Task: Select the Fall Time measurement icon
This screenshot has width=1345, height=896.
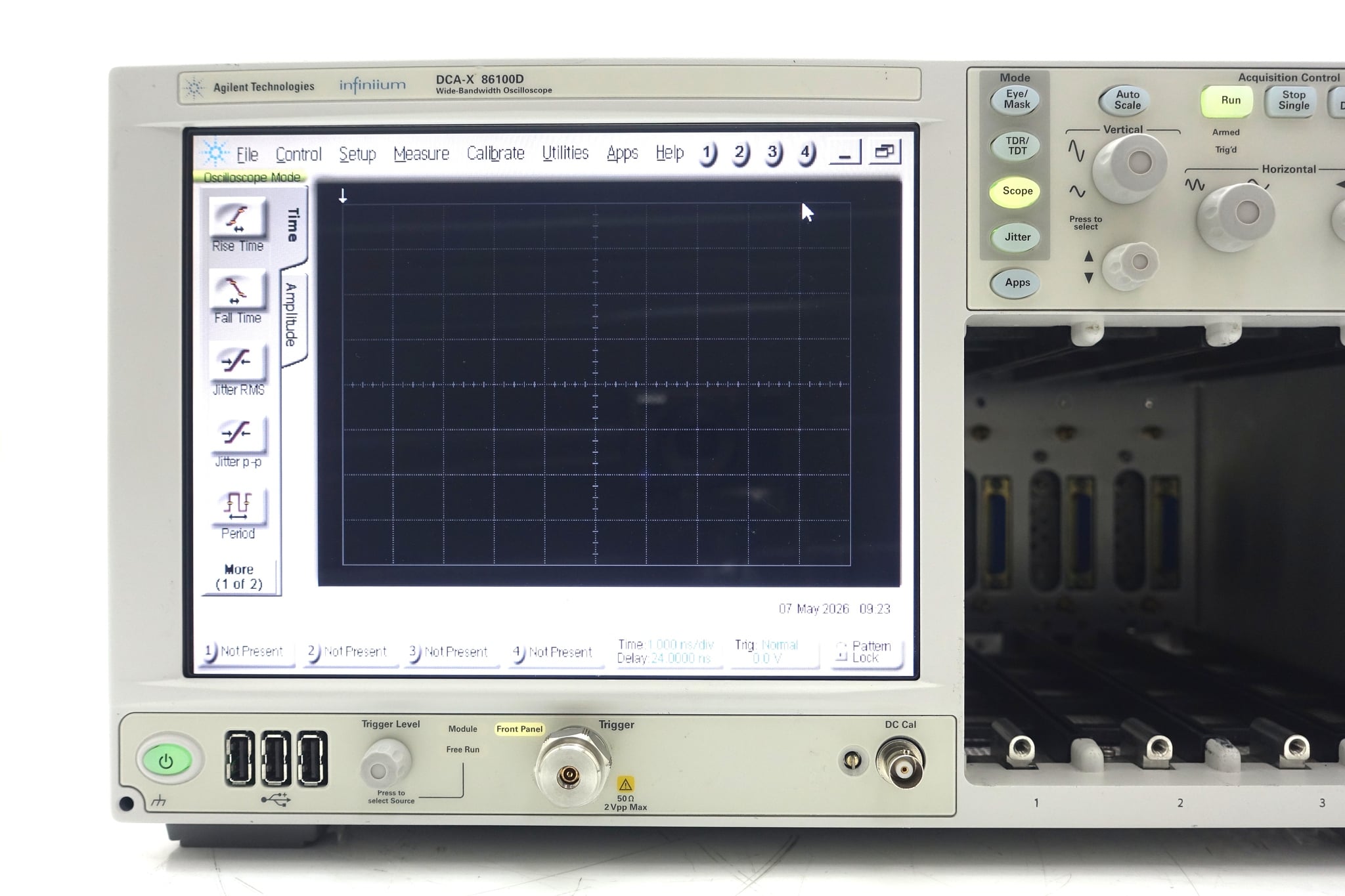Action: [238, 291]
